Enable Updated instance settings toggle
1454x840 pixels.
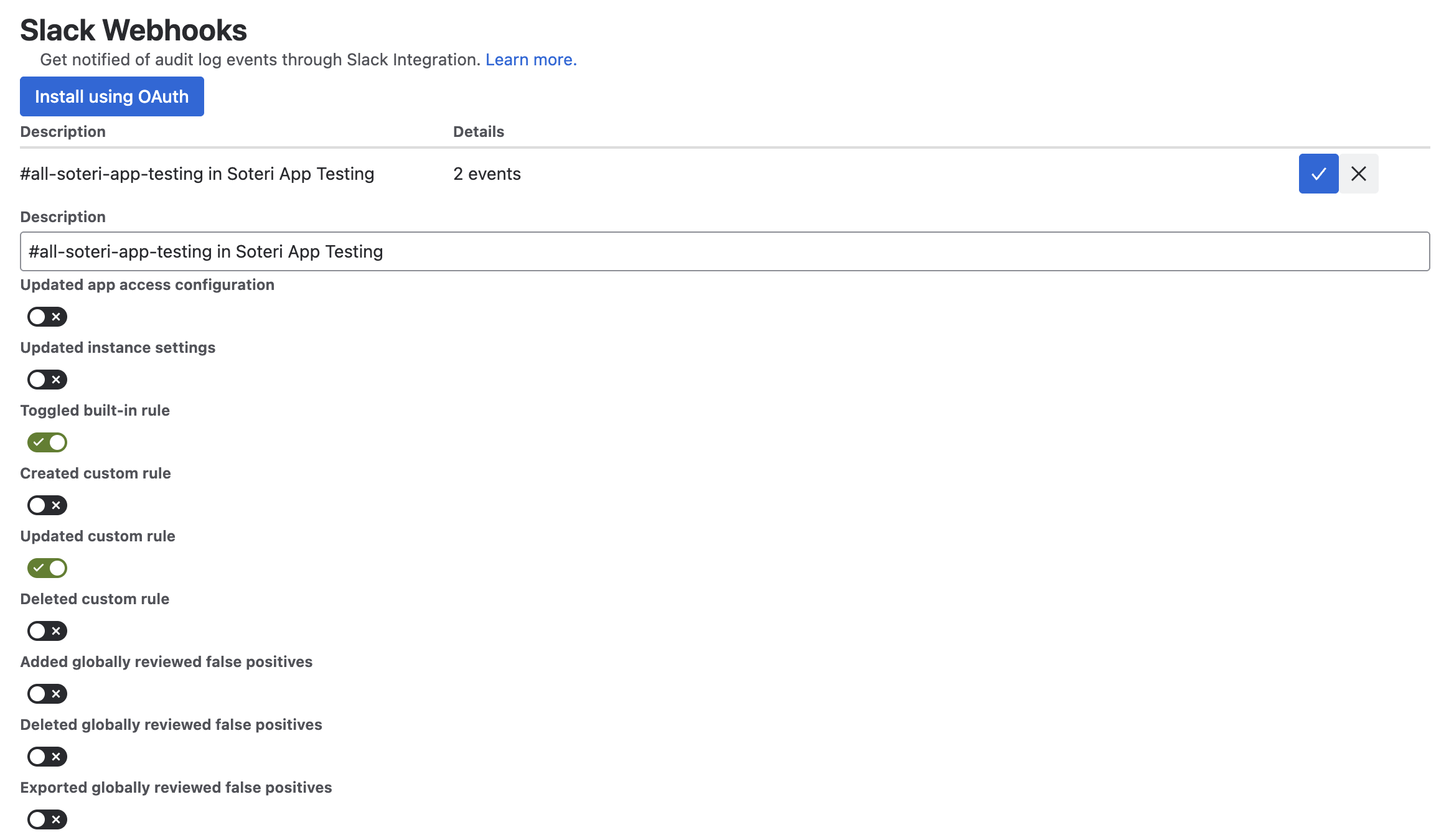(47, 380)
